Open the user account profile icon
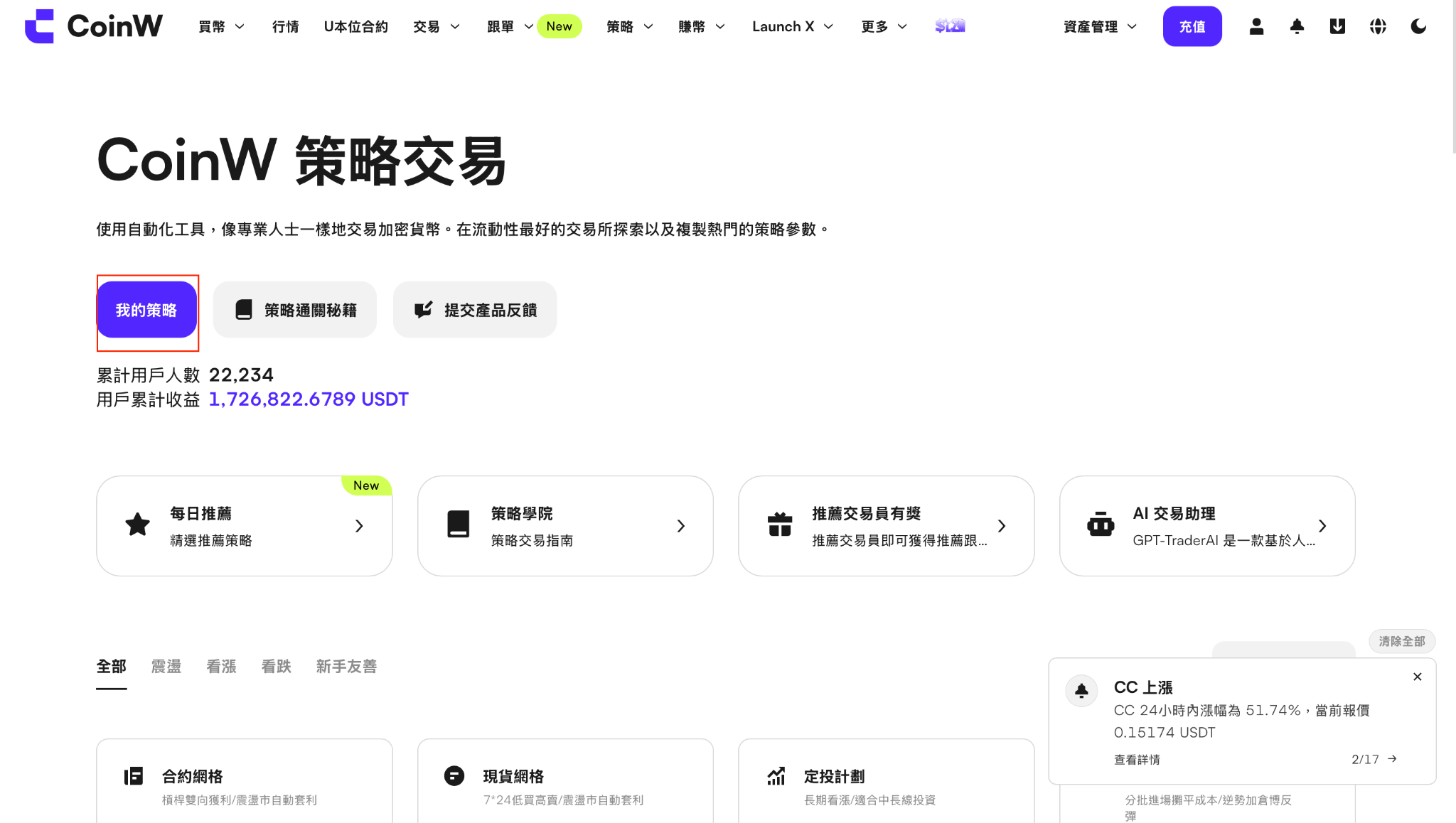Screen dimensions: 1456x823 click(x=1256, y=26)
